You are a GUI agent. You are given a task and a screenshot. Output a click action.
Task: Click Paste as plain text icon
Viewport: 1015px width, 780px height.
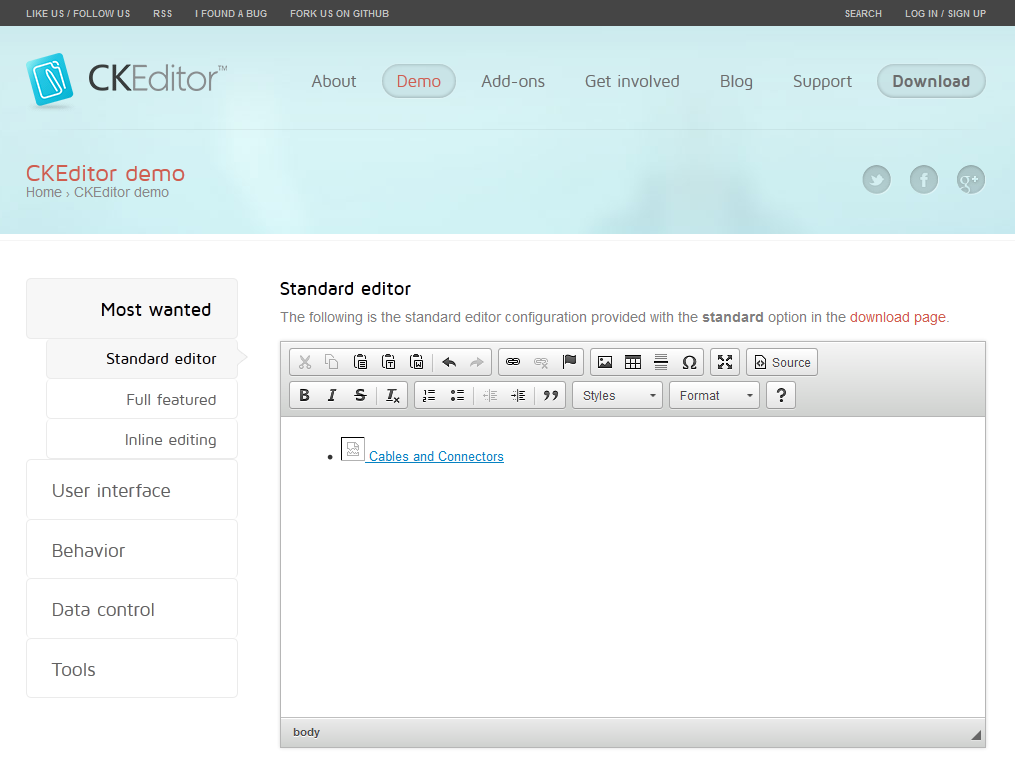388,362
